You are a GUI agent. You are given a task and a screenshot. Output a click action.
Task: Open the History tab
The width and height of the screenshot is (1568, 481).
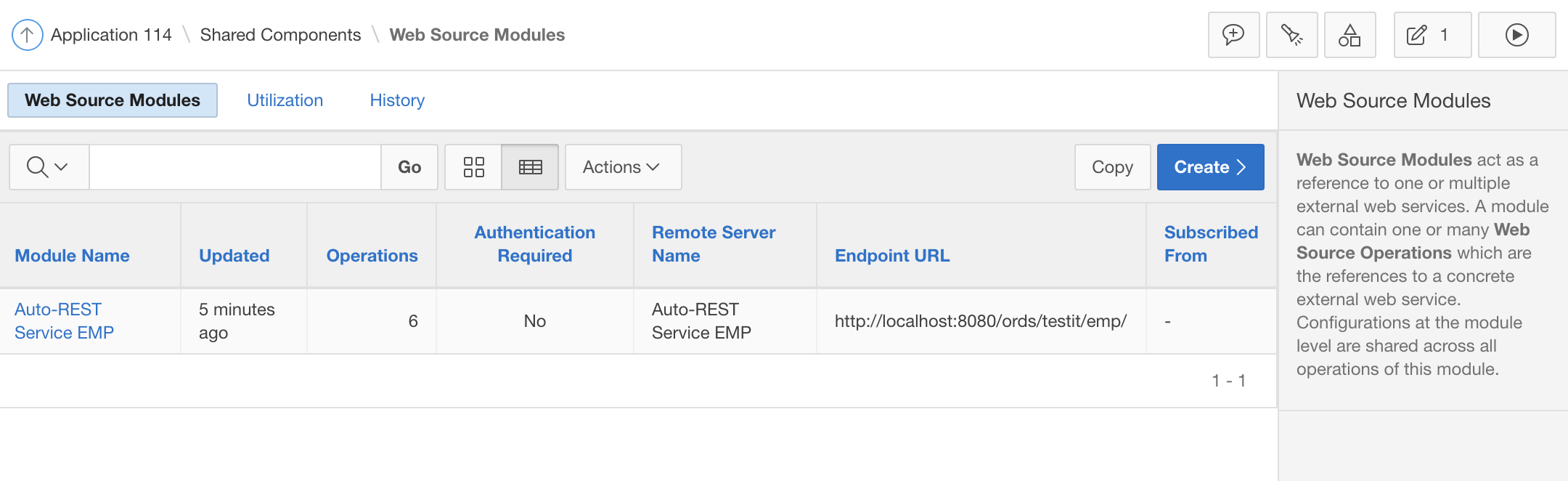(x=397, y=100)
